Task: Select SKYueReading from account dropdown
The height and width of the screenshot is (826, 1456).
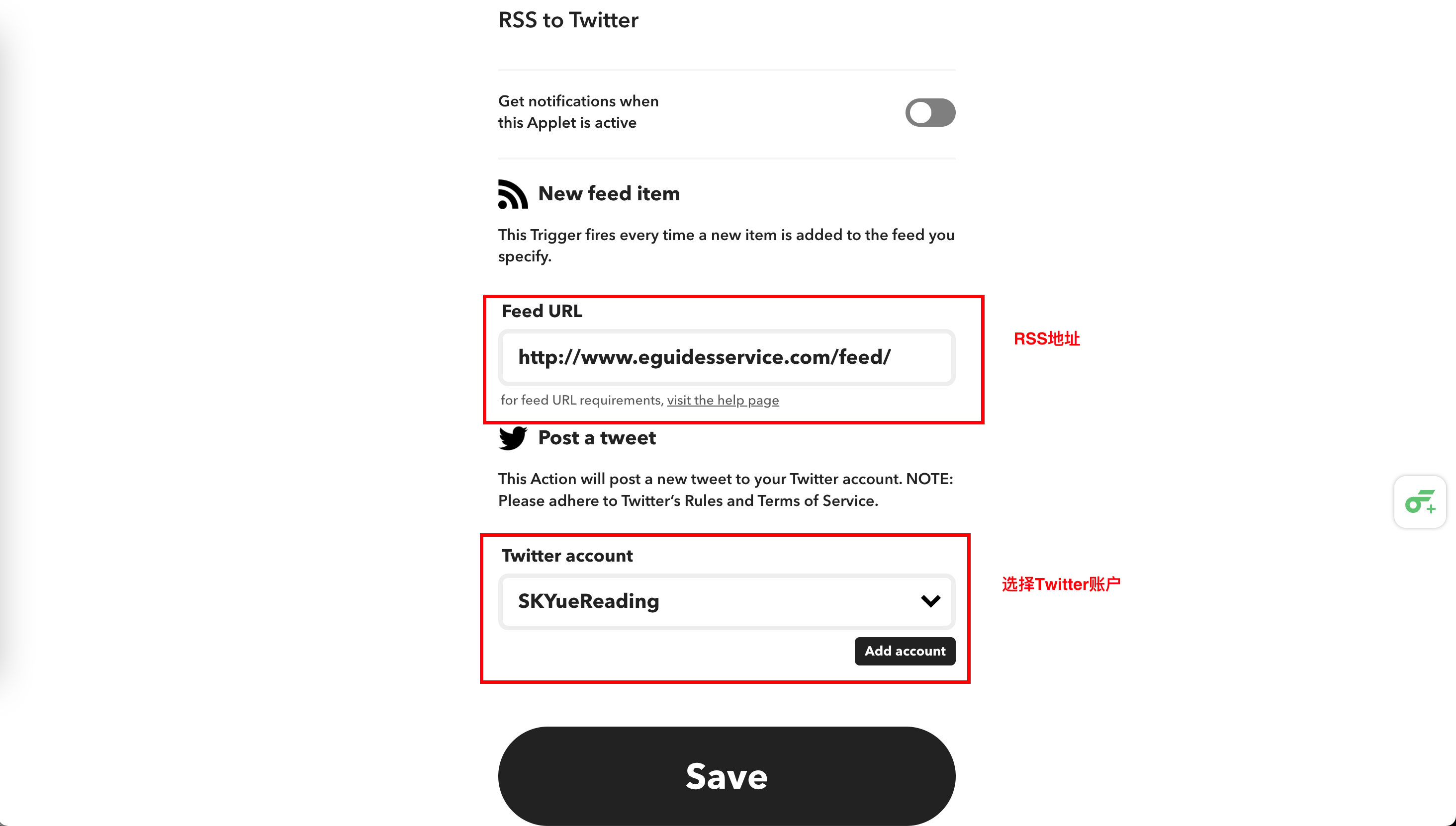Action: 727,601
